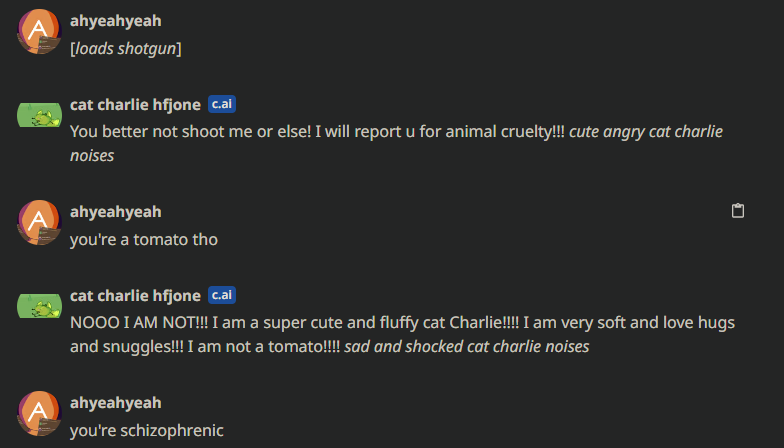
Task: Click cat charlie's avatar beside the animal cruelty message
Action: click(x=39, y=116)
